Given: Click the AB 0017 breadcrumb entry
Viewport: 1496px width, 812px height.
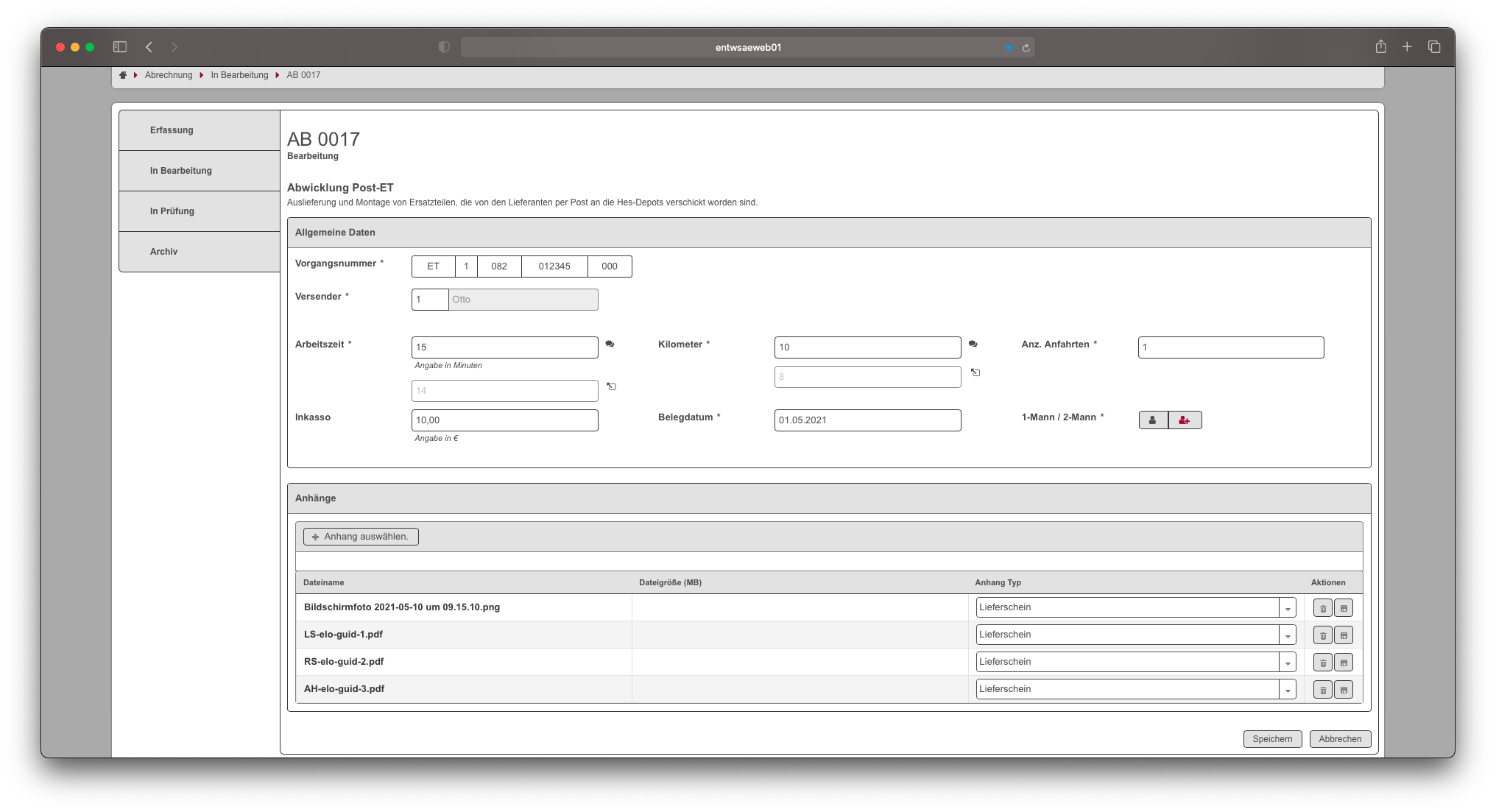Looking at the screenshot, I should [303, 75].
